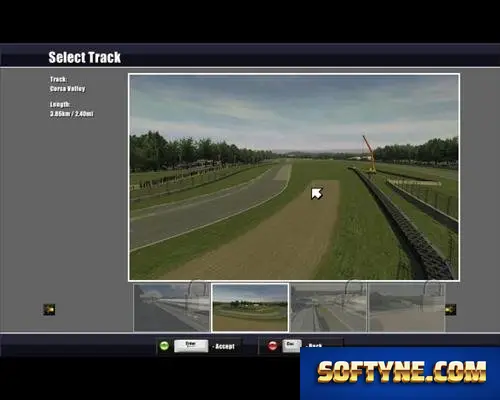The width and height of the screenshot is (500, 400).
Task: Click the green Accept circle icon
Action: pos(164,346)
